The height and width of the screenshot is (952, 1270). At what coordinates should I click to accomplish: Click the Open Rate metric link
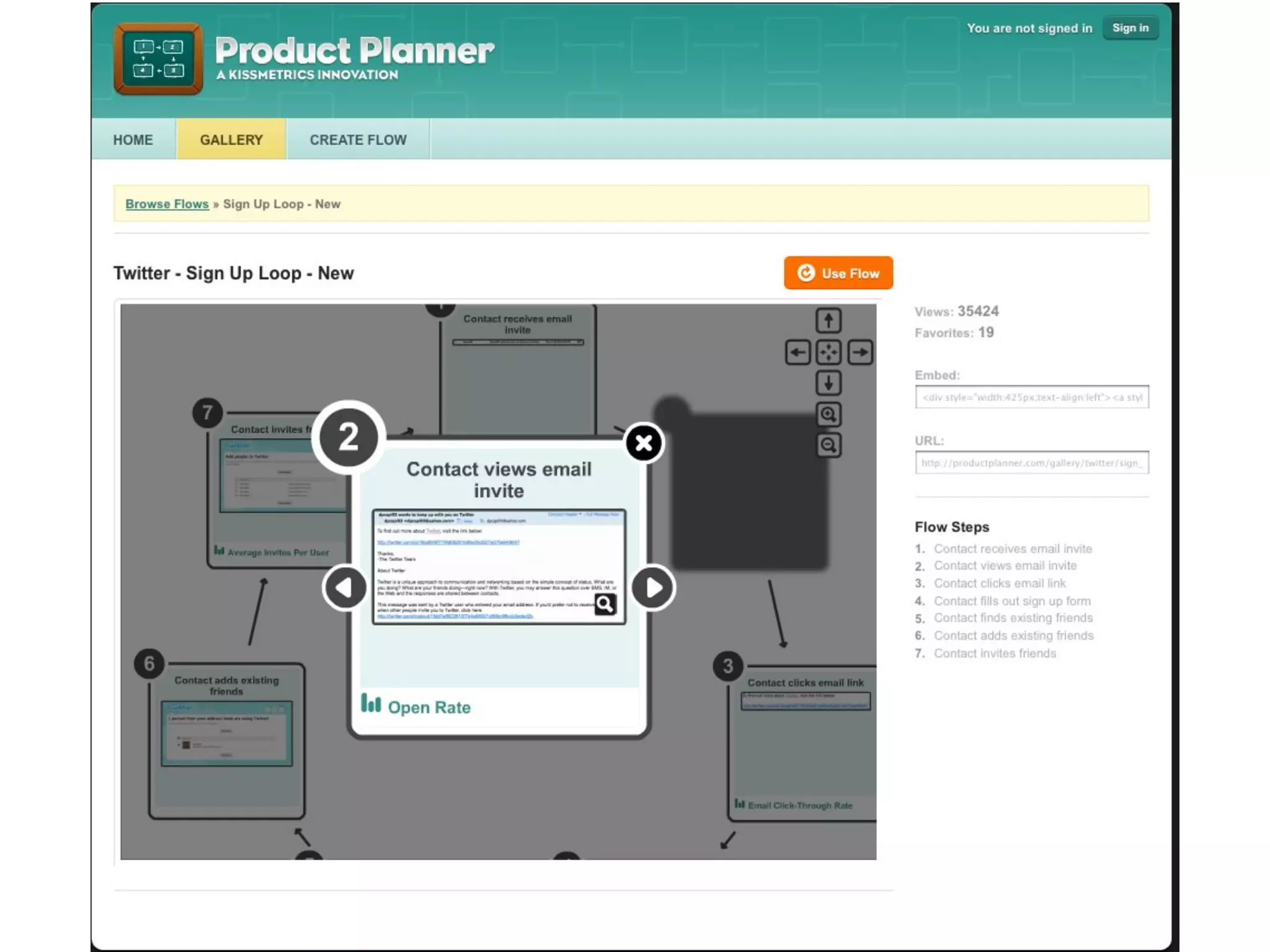point(429,707)
